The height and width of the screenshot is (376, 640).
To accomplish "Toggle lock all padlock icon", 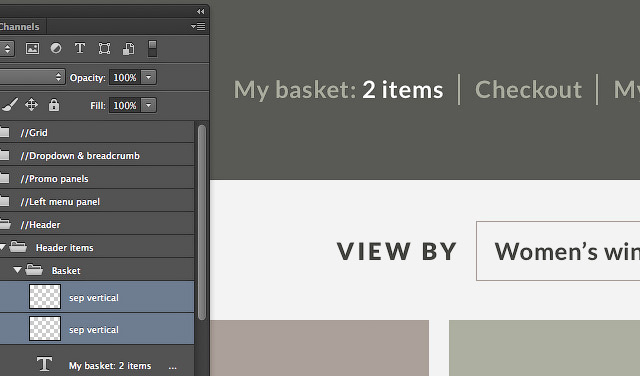I will [x=54, y=105].
